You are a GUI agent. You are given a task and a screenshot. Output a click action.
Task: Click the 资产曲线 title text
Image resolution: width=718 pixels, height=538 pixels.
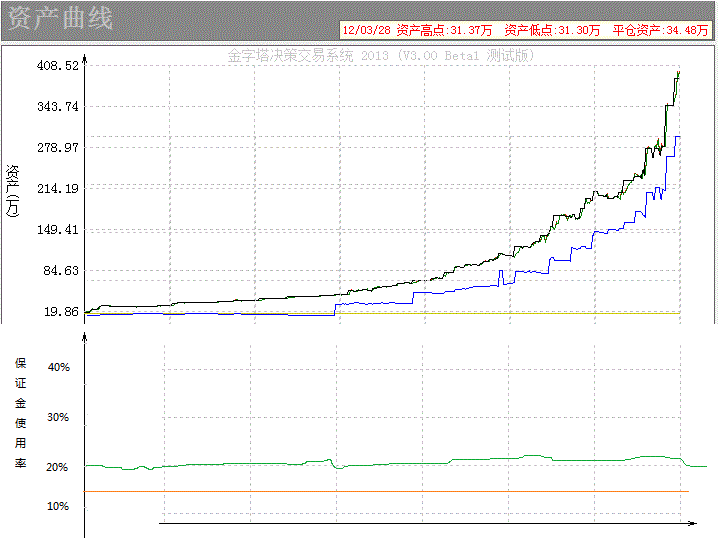coord(60,19)
